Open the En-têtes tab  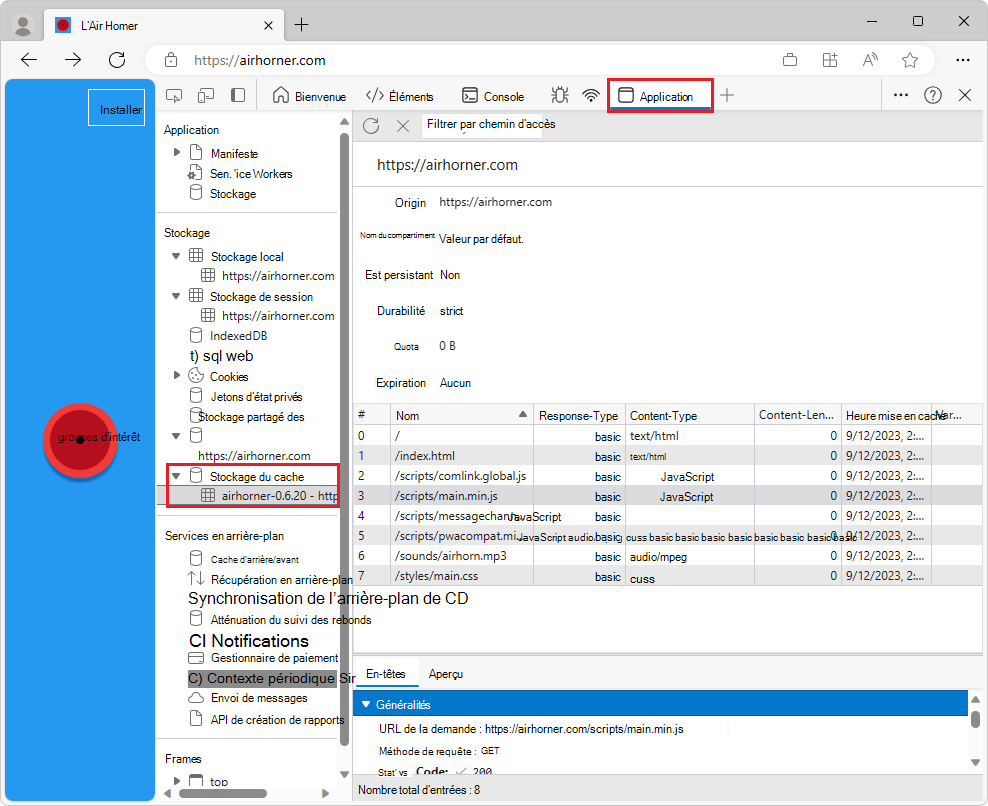pos(386,674)
